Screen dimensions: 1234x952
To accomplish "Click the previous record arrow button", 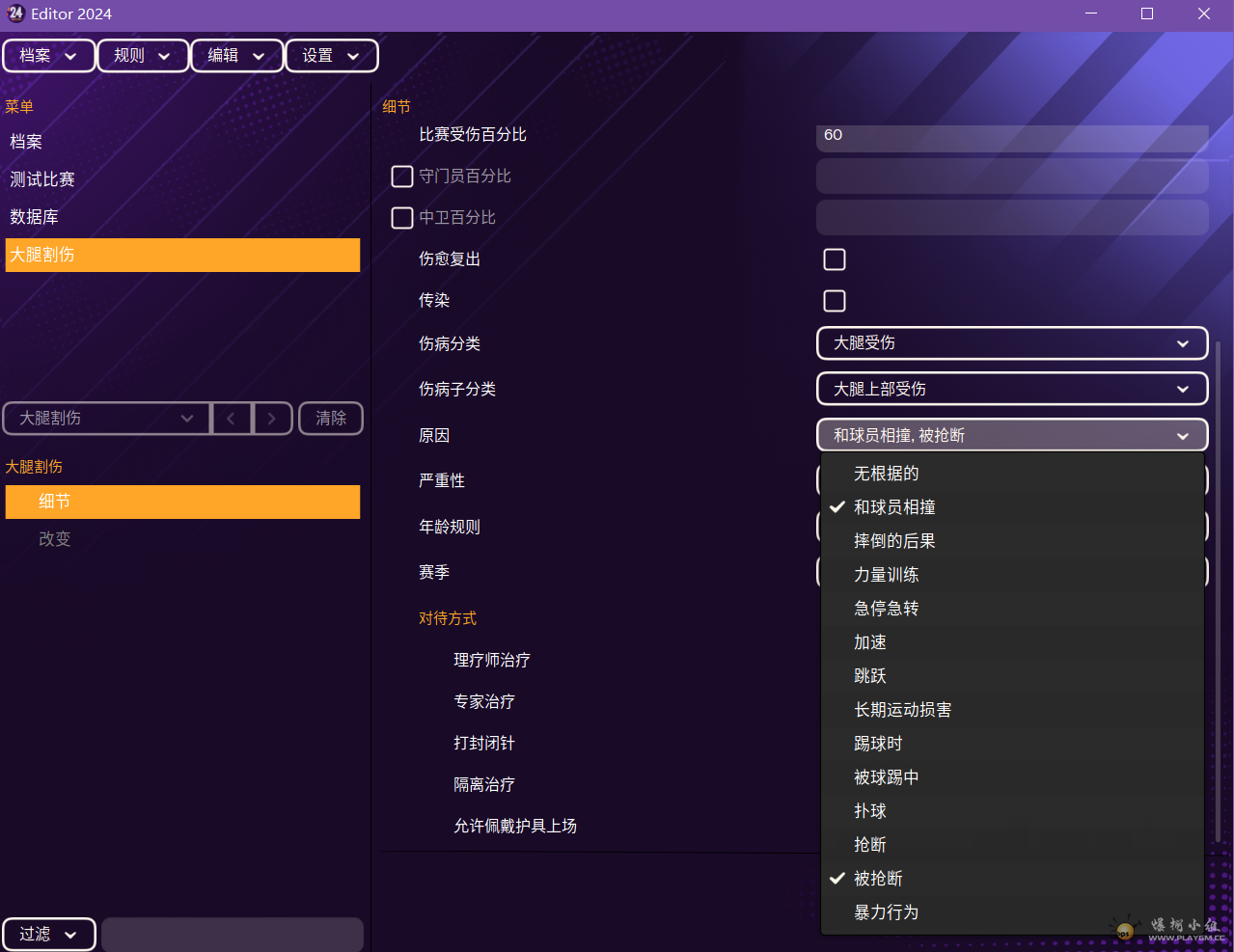I will click(231, 419).
